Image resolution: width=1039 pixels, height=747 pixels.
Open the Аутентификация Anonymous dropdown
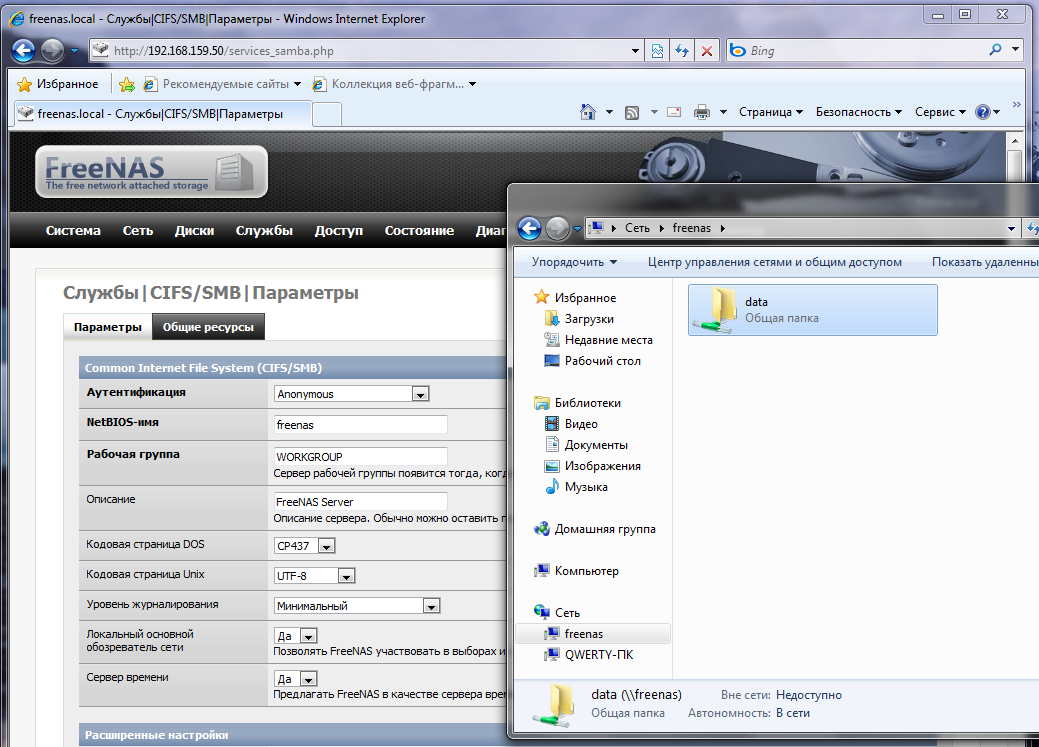pos(420,394)
